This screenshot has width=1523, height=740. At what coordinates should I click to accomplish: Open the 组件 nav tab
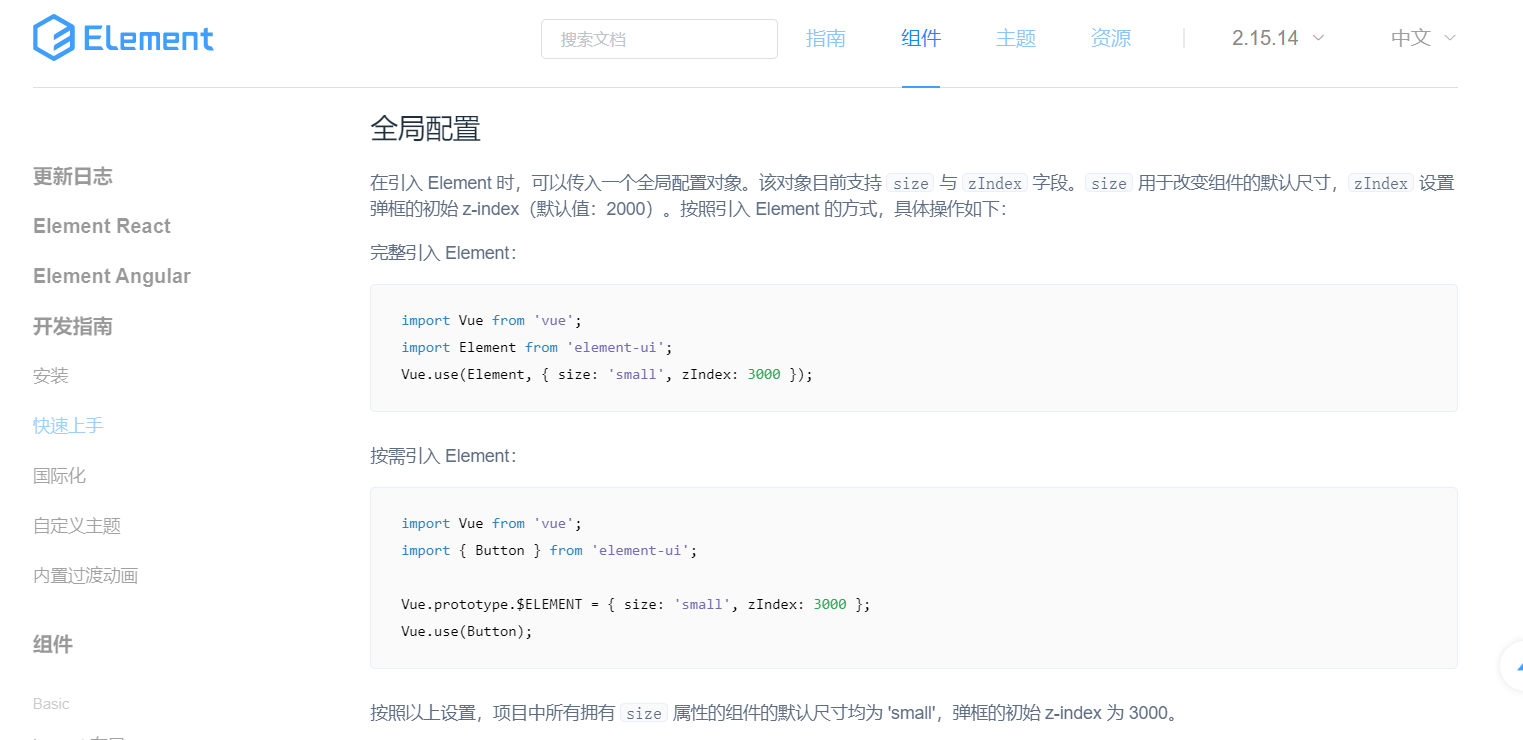click(921, 38)
